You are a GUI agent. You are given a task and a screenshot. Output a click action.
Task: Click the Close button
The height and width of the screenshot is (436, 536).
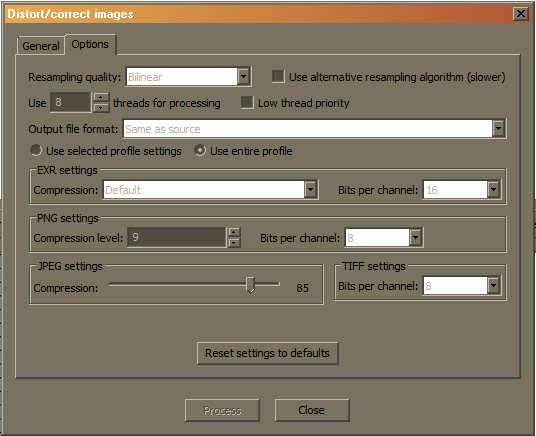(312, 410)
